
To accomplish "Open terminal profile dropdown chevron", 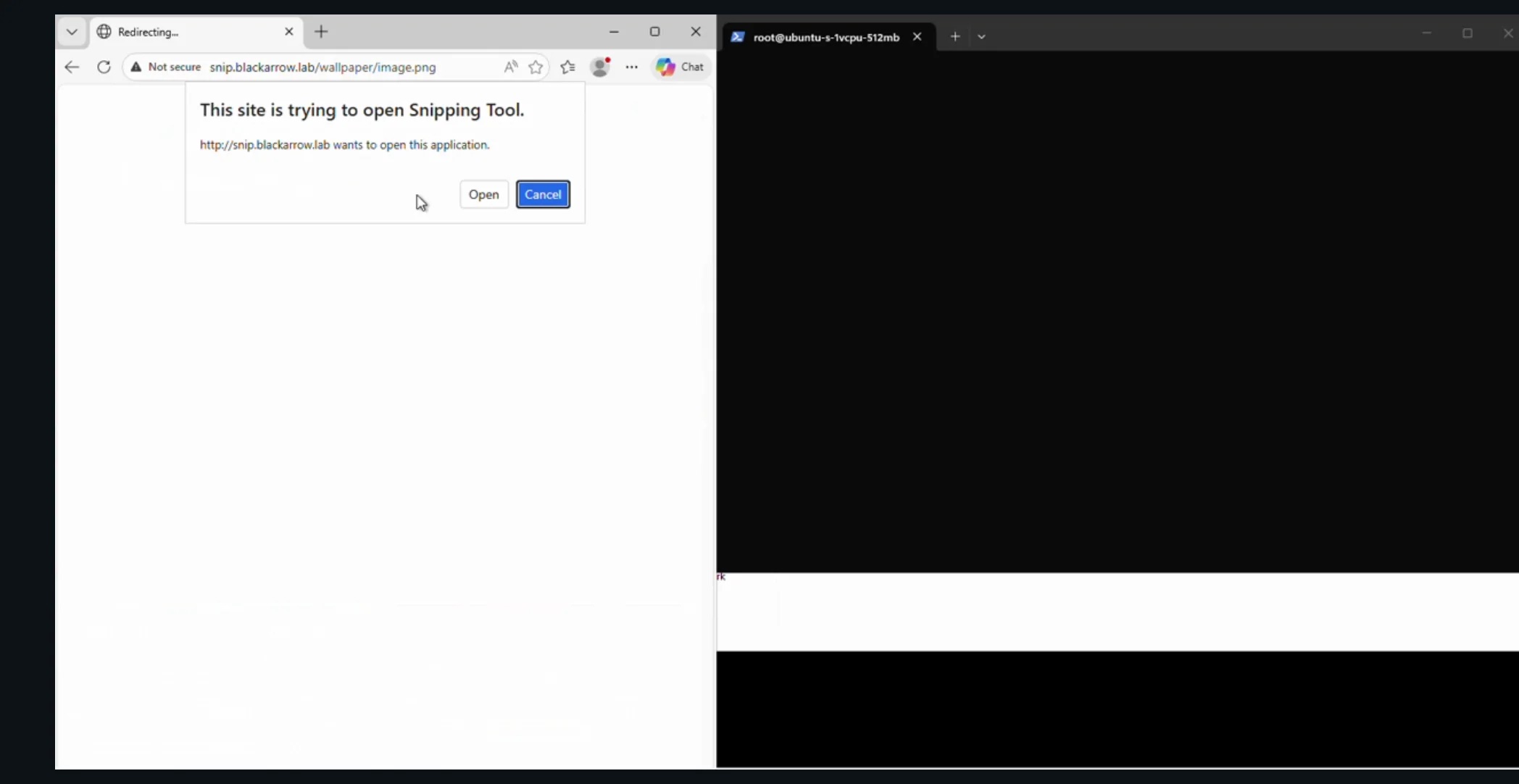I will click(981, 37).
